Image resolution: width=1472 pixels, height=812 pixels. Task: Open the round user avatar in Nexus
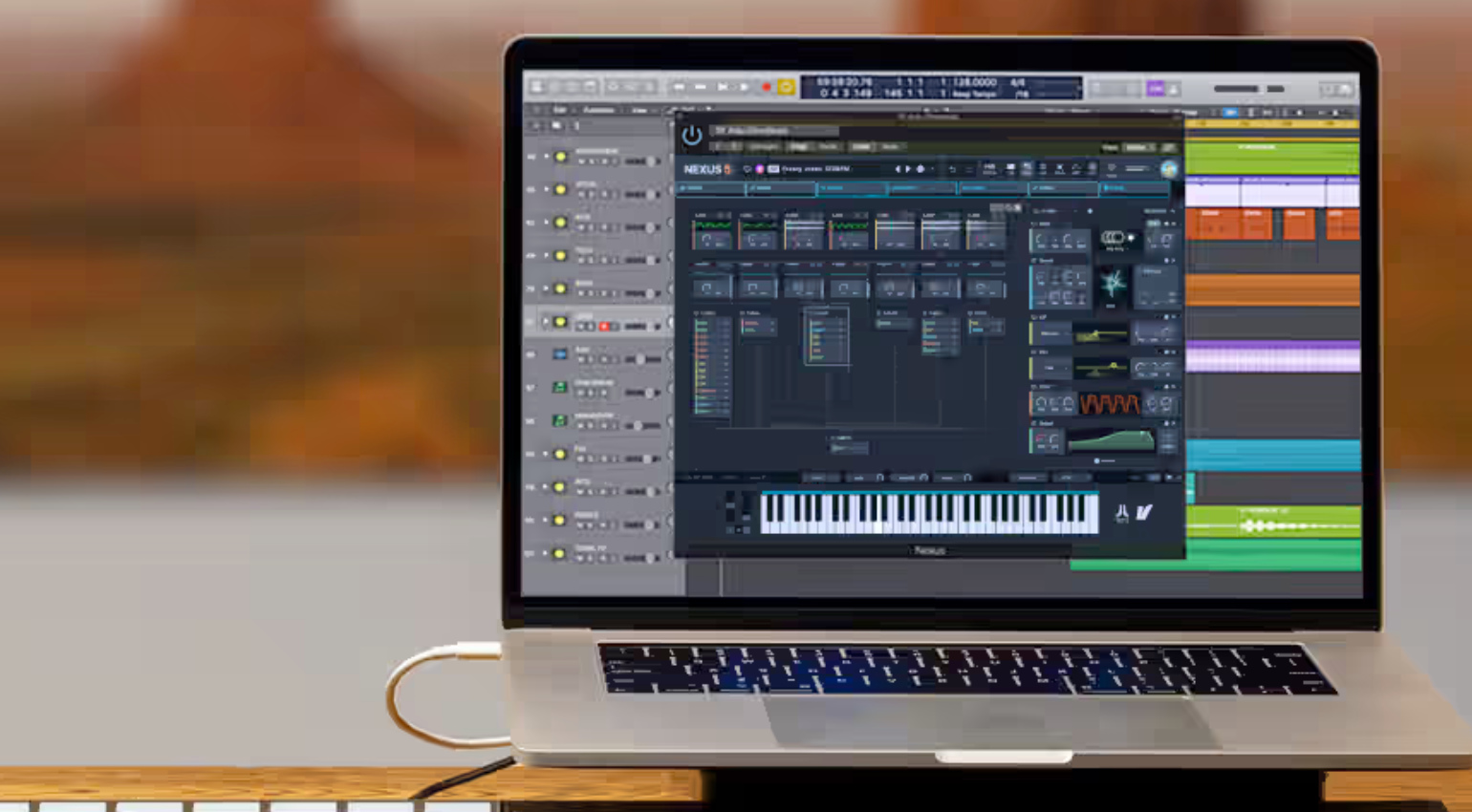pyautogui.click(x=1169, y=169)
